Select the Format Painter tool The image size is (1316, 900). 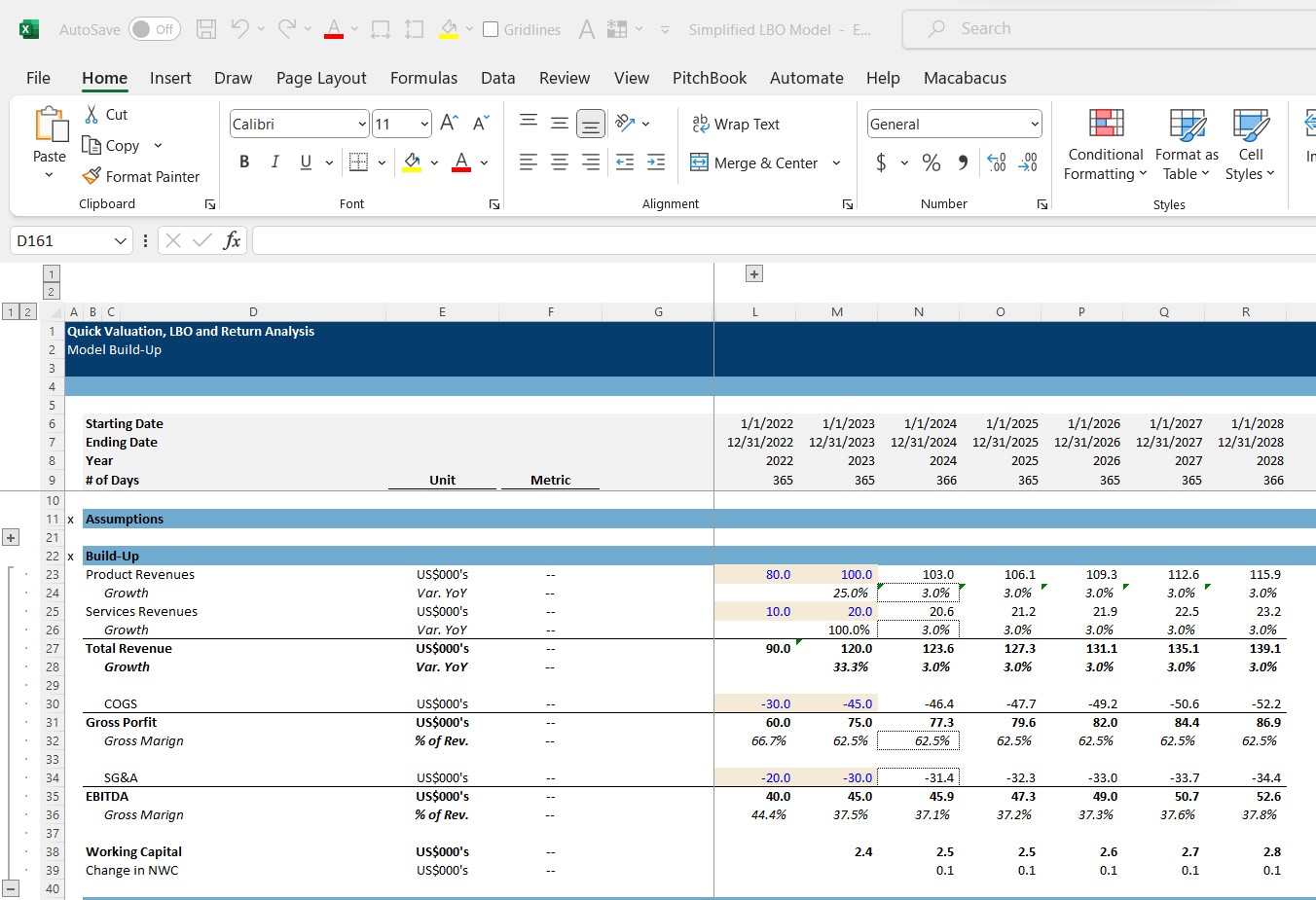[x=142, y=176]
